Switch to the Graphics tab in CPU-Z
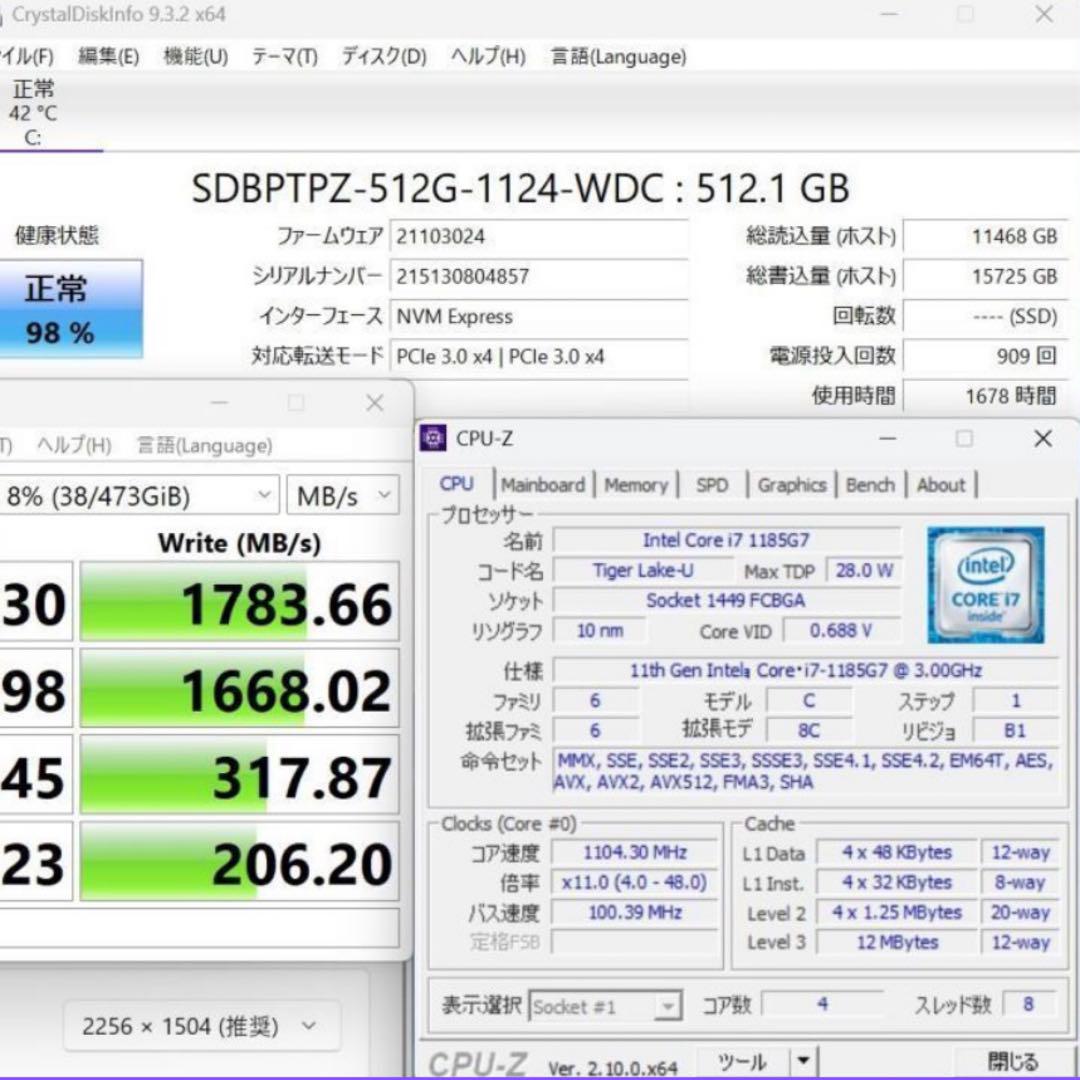 tap(791, 485)
